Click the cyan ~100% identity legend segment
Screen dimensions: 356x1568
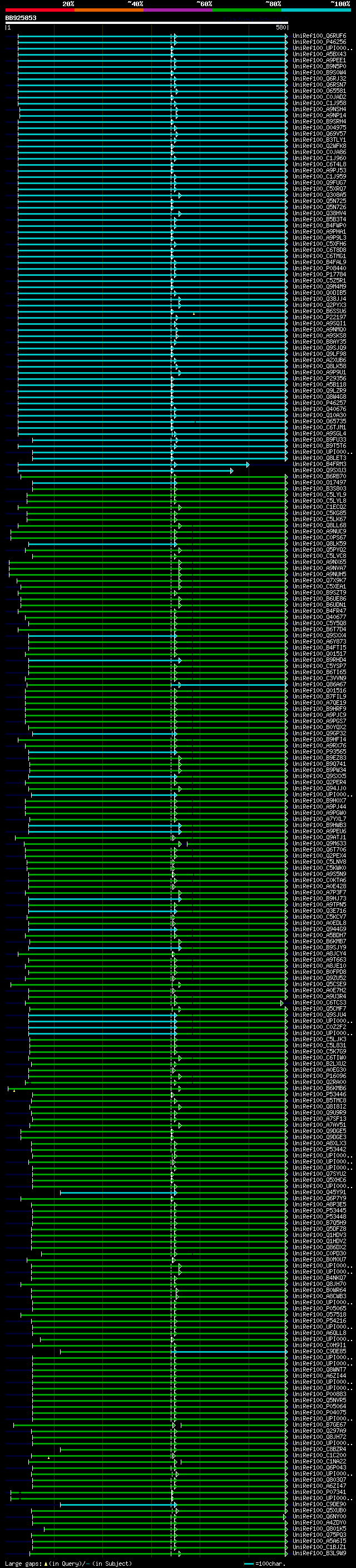click(317, 10)
